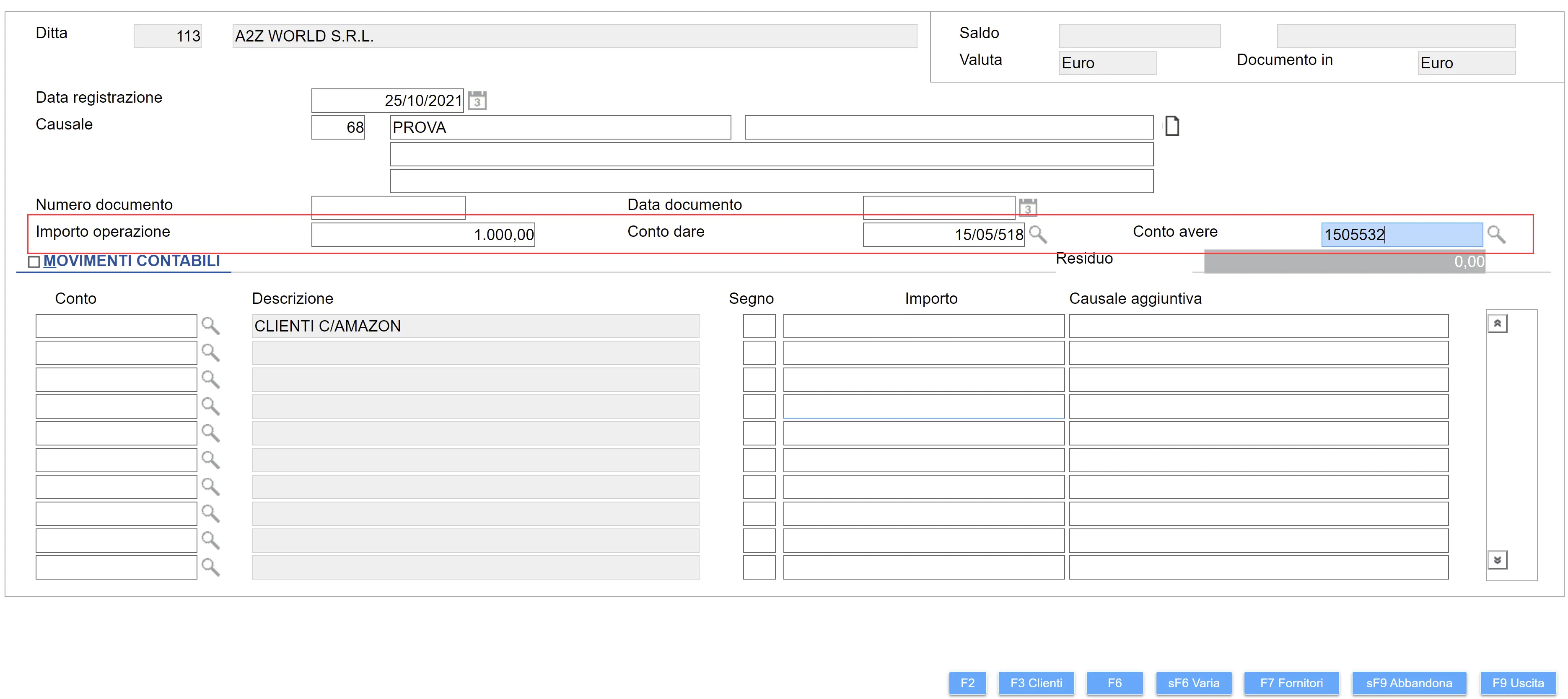
Task: Click the document icon beside Causale
Action: point(1172,127)
